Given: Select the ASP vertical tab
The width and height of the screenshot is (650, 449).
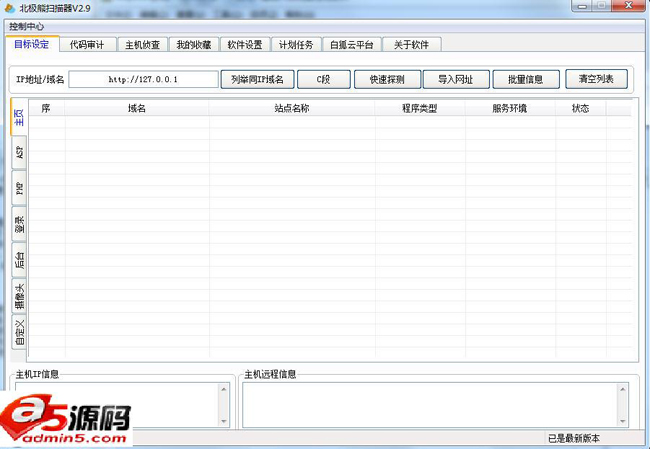Looking at the screenshot, I should point(19,153).
